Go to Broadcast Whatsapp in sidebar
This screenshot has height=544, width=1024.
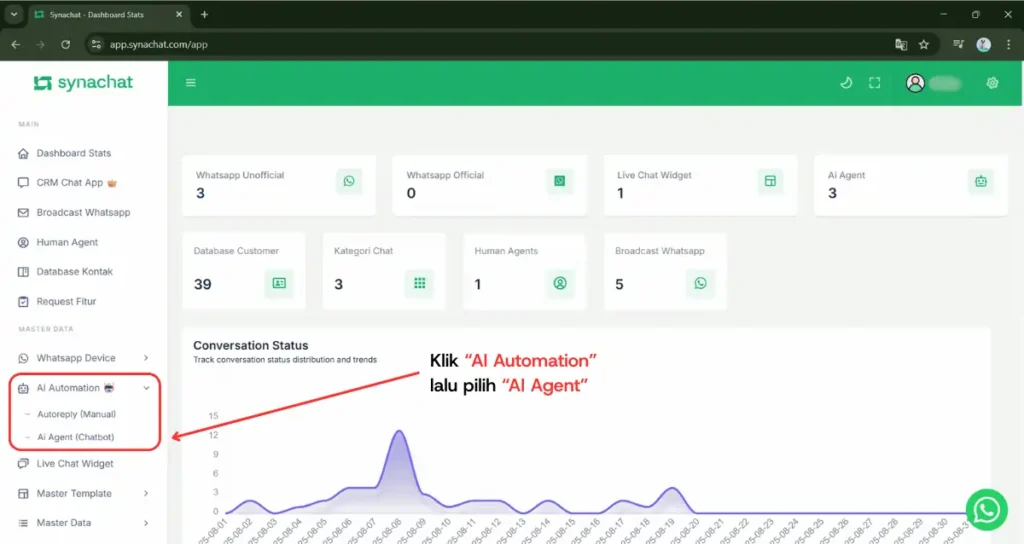point(83,212)
